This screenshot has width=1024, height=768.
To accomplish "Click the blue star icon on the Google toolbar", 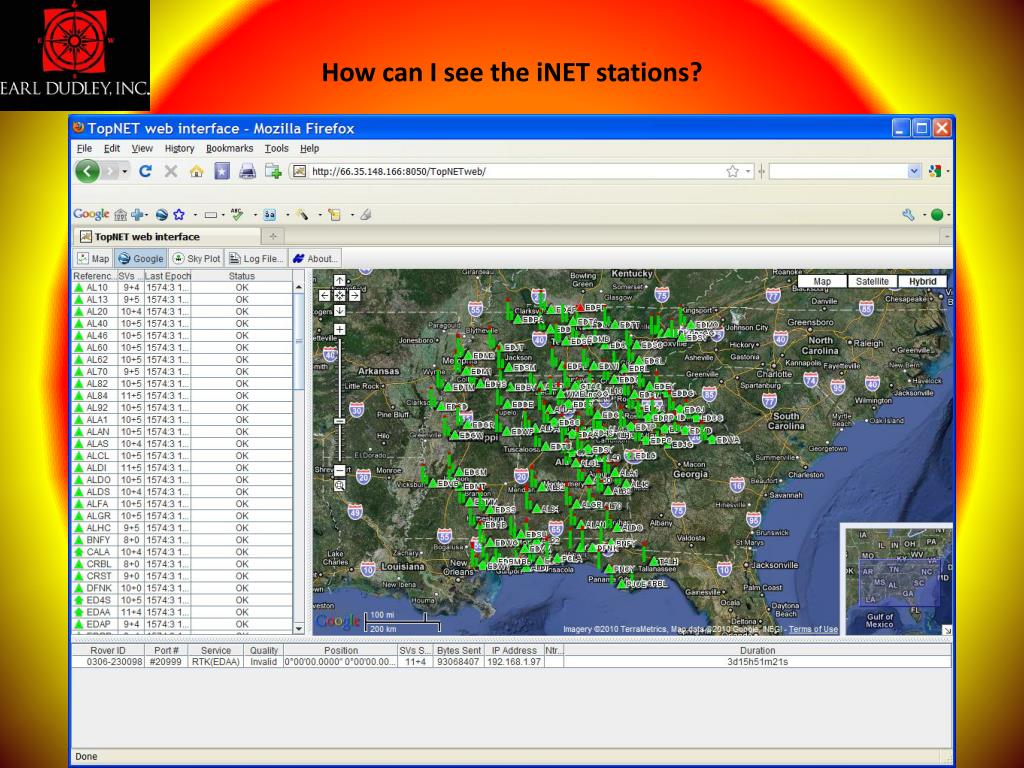I will click(x=179, y=214).
